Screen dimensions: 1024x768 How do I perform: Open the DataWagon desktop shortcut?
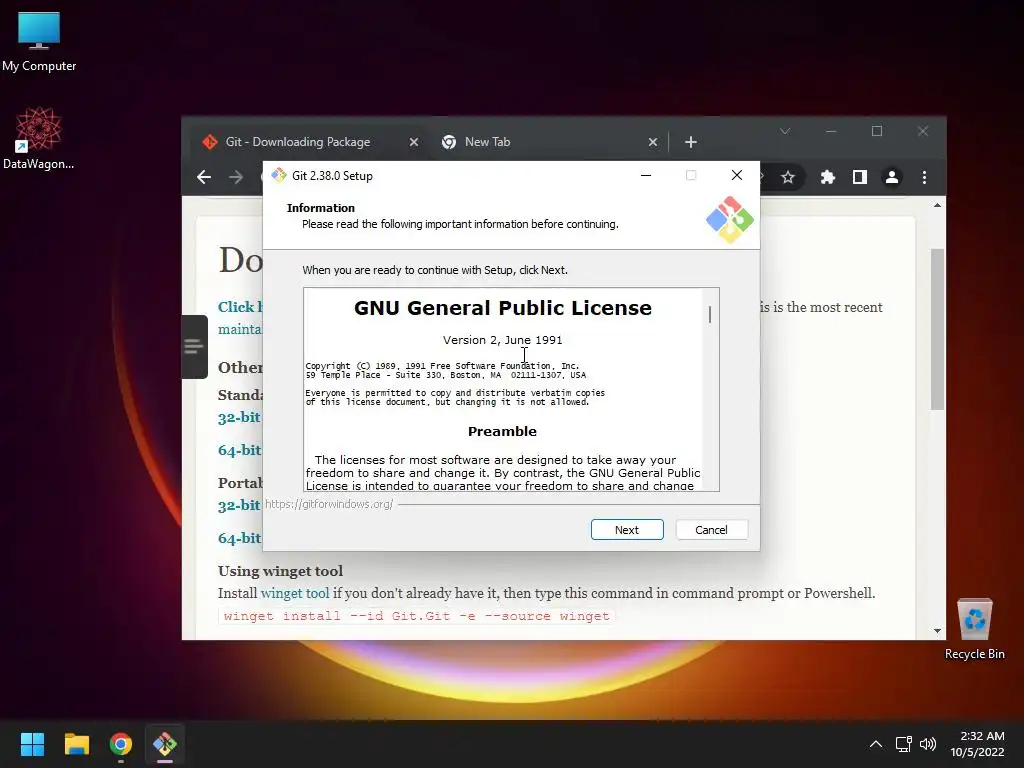38,138
